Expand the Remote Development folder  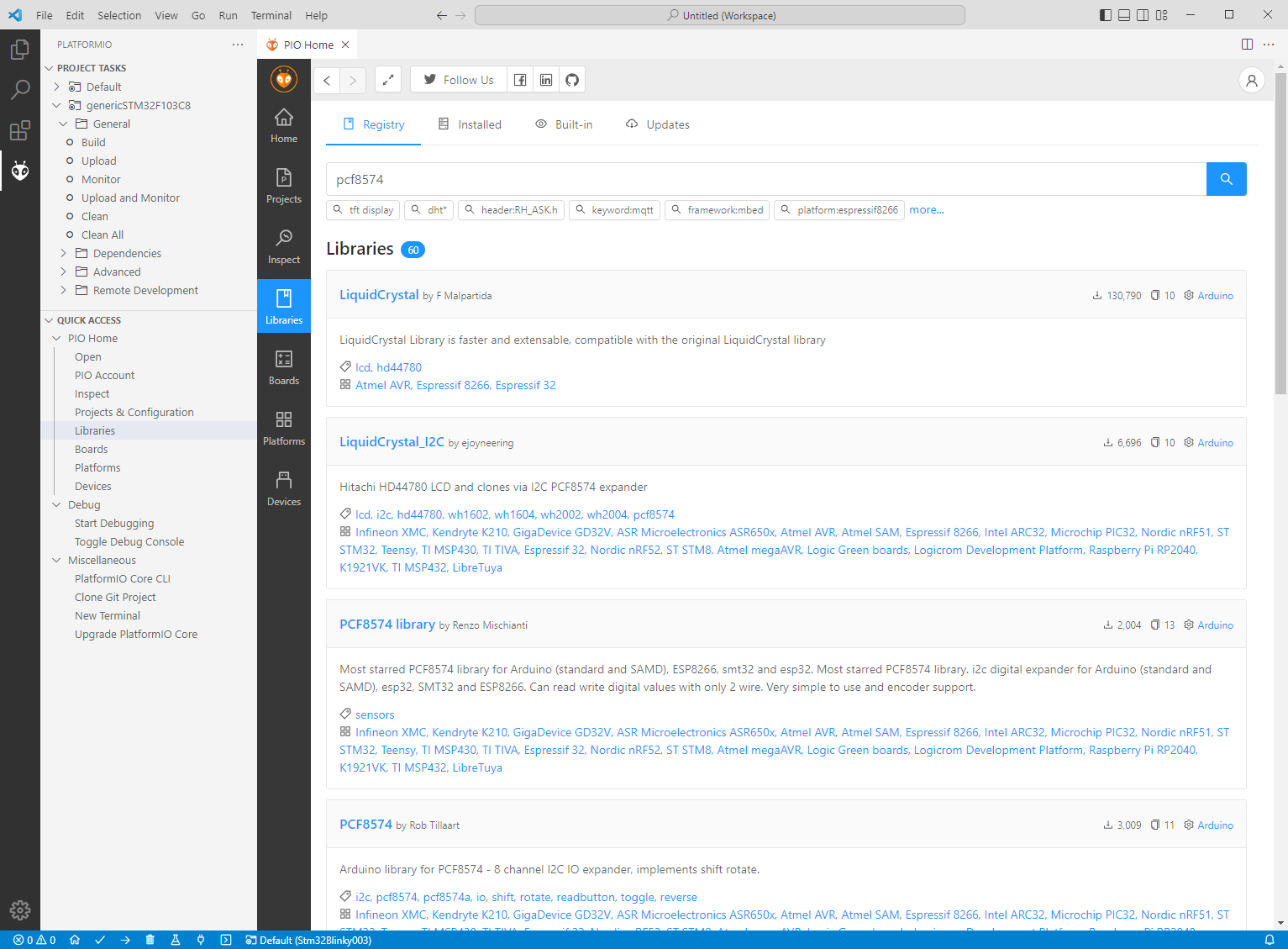(x=63, y=290)
